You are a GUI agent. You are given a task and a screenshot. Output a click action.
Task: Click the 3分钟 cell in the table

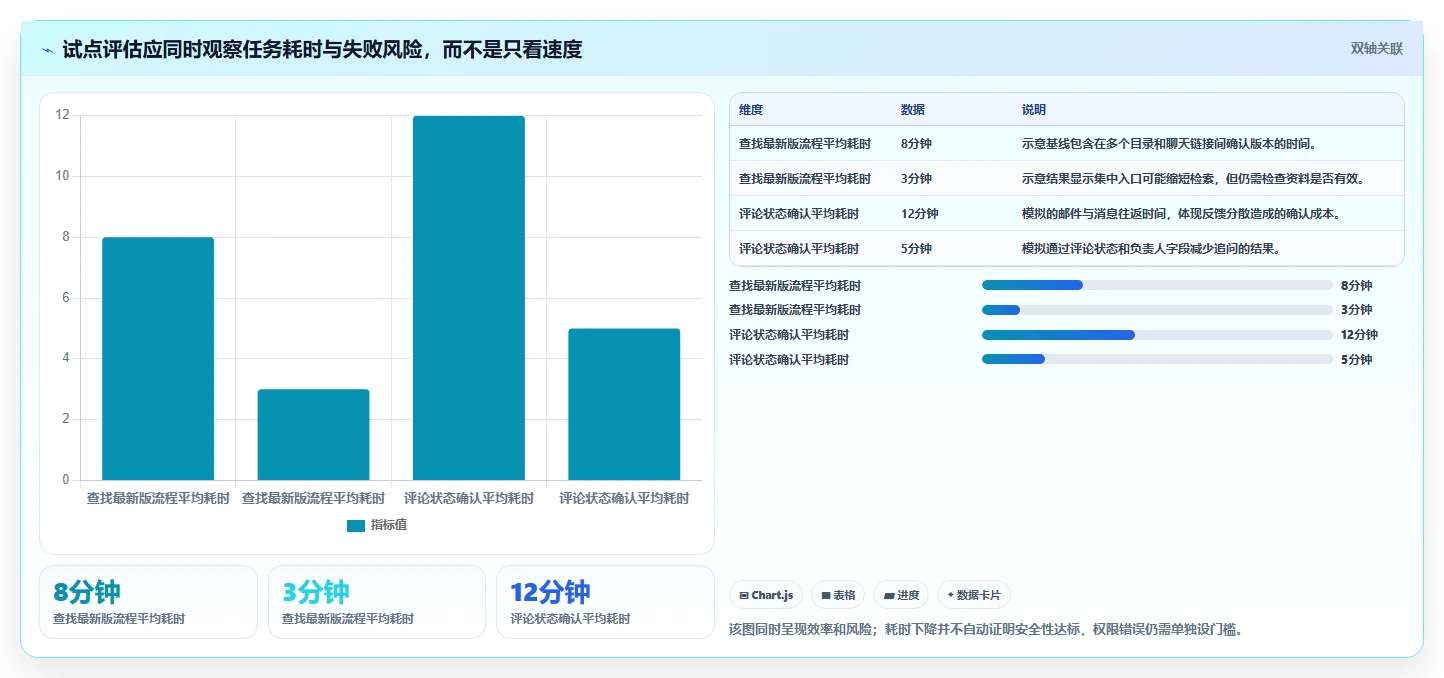[x=916, y=179]
